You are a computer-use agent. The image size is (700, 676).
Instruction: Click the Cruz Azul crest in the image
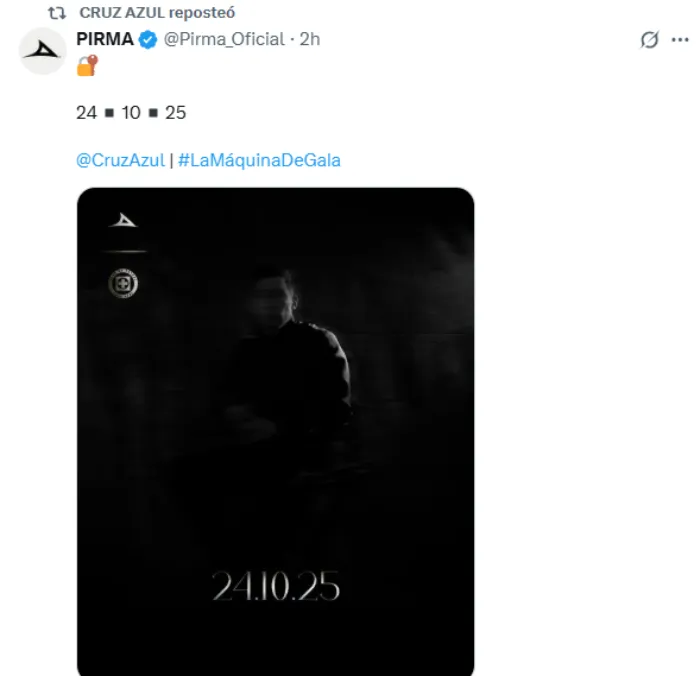123,284
